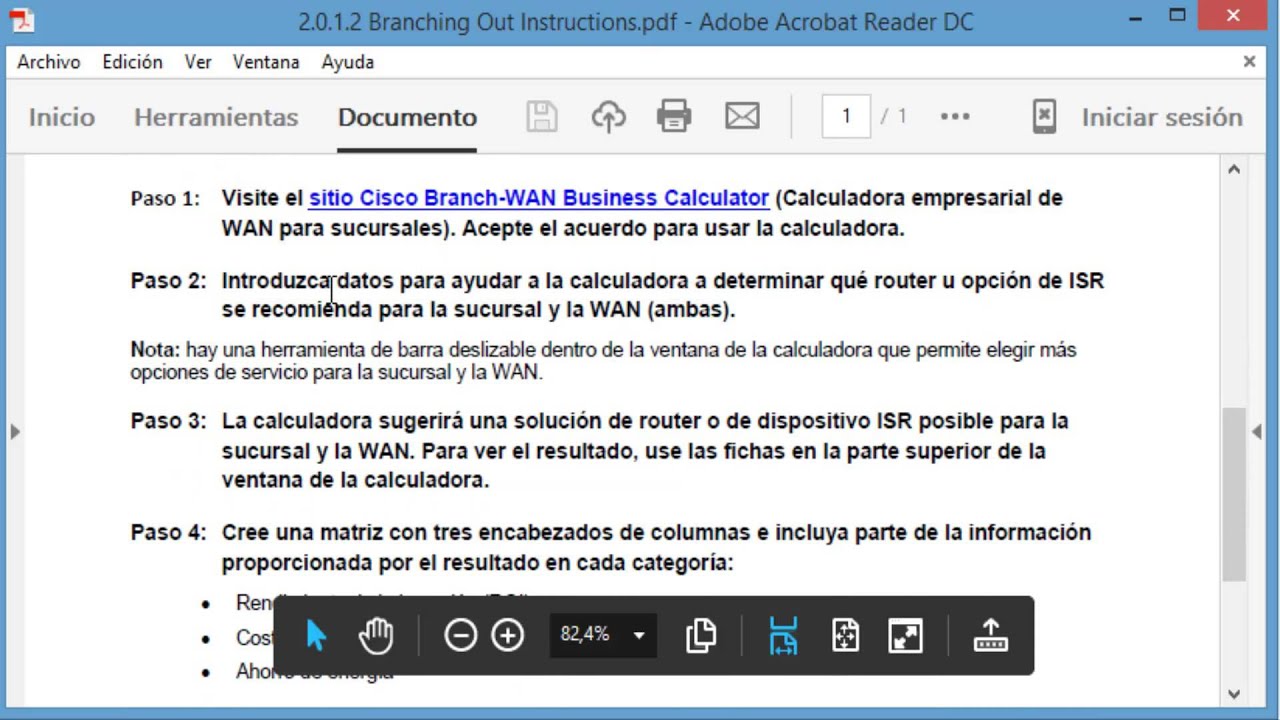The height and width of the screenshot is (720, 1280).
Task: Click the scroll down arrow
Action: [1234, 694]
